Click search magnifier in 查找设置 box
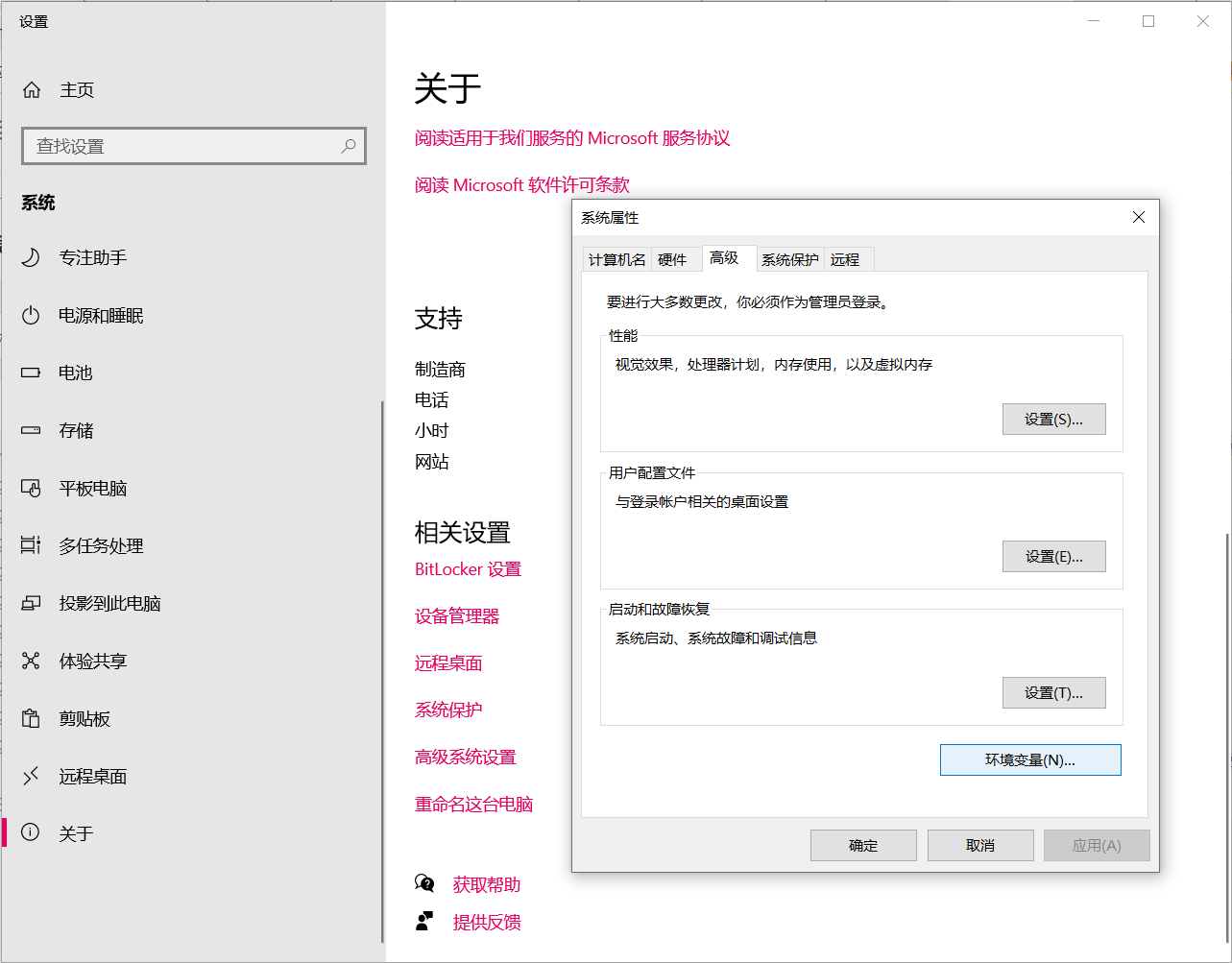The image size is (1232, 963). click(348, 146)
